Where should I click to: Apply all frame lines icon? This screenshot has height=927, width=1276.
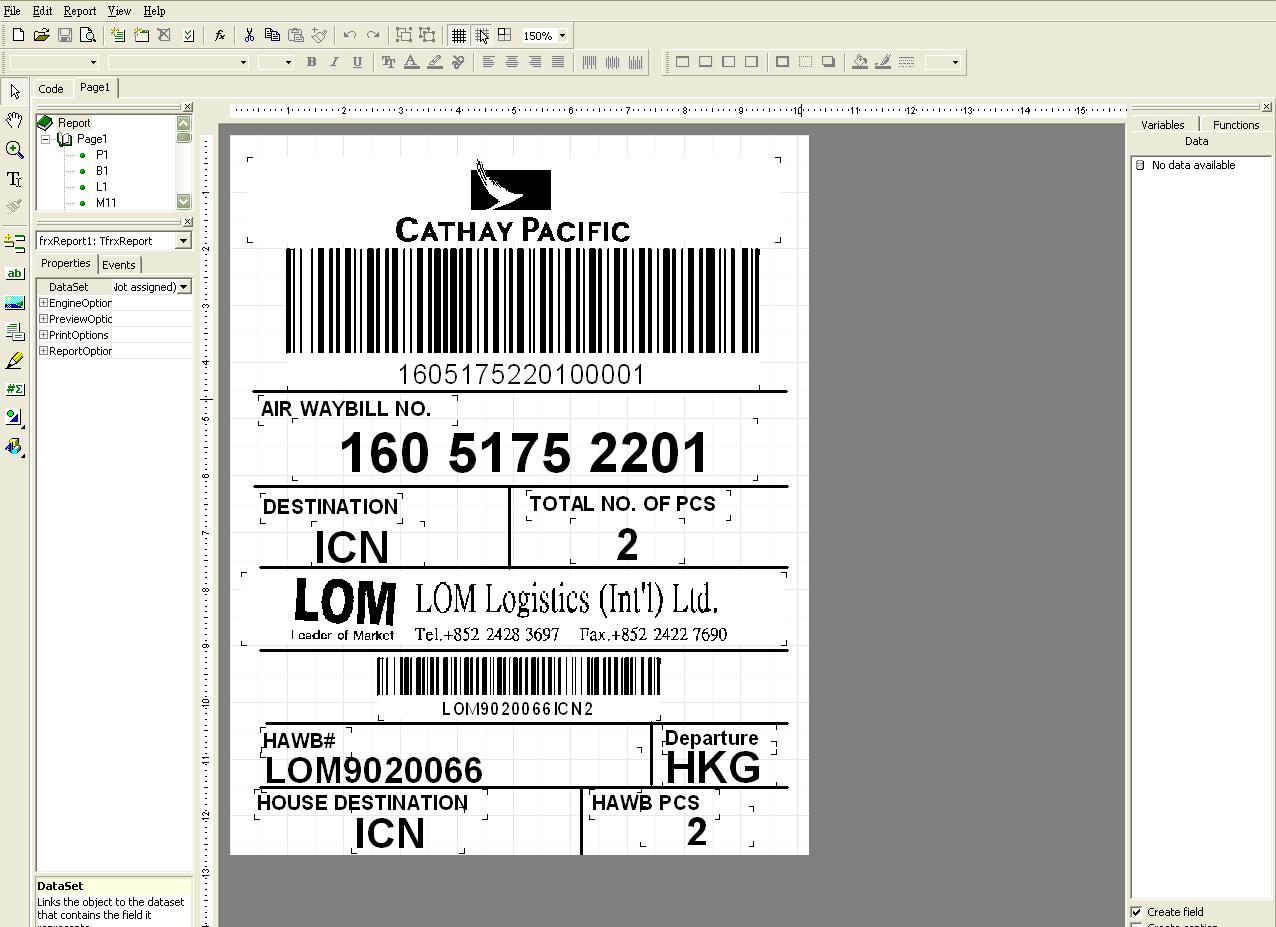tap(782, 62)
